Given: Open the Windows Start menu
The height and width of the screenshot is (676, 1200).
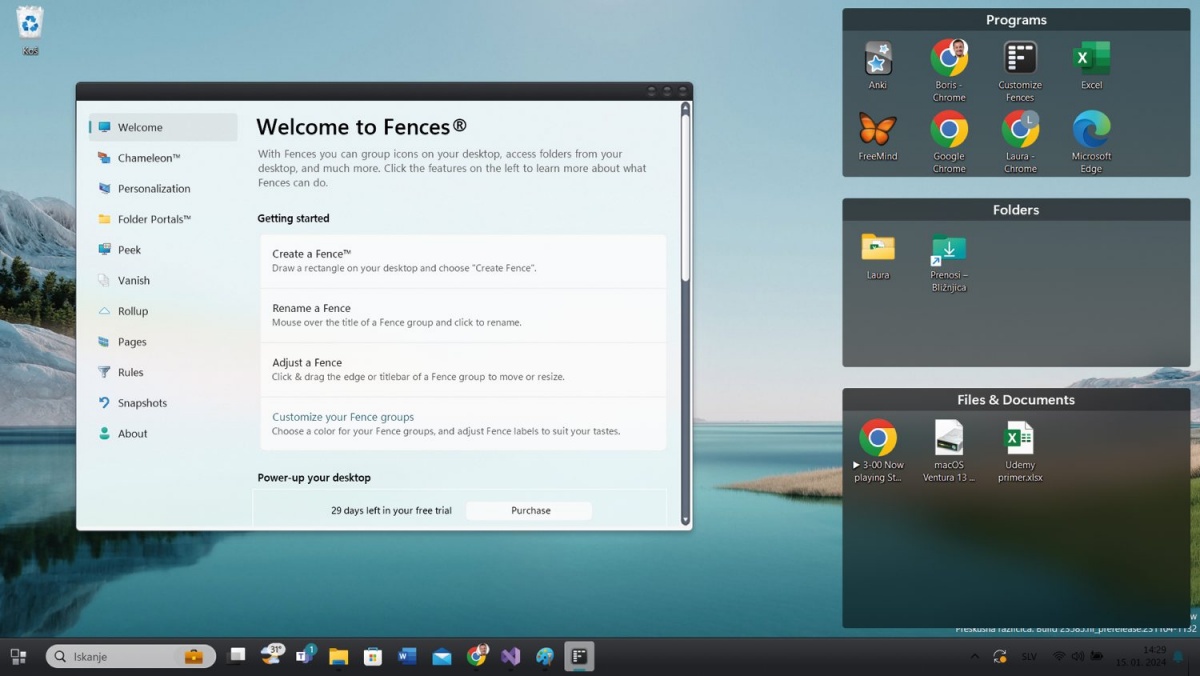Looking at the screenshot, I should tap(18, 656).
